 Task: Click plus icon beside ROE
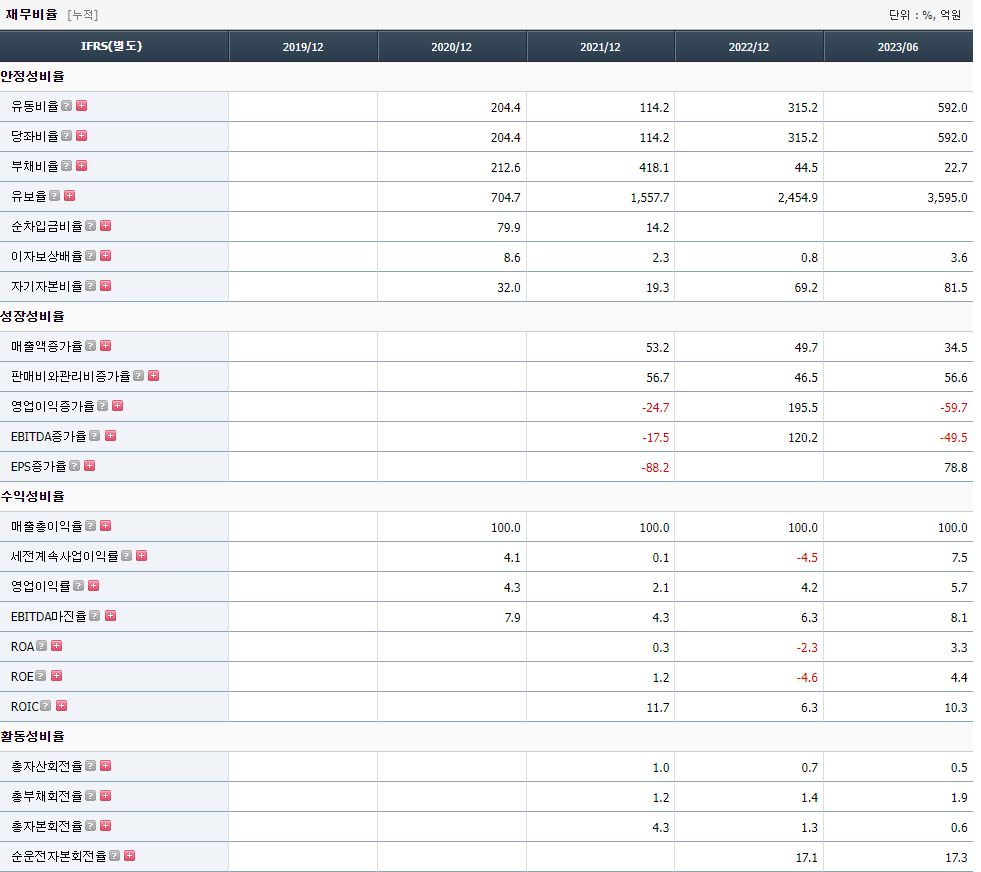pos(57,676)
